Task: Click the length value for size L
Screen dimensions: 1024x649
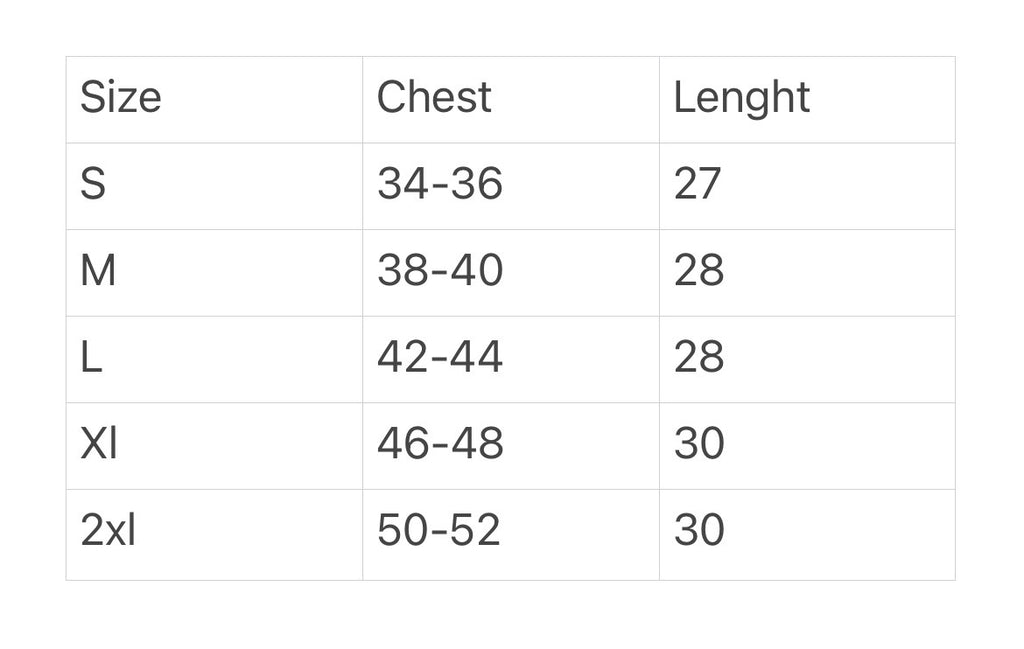Action: click(698, 357)
